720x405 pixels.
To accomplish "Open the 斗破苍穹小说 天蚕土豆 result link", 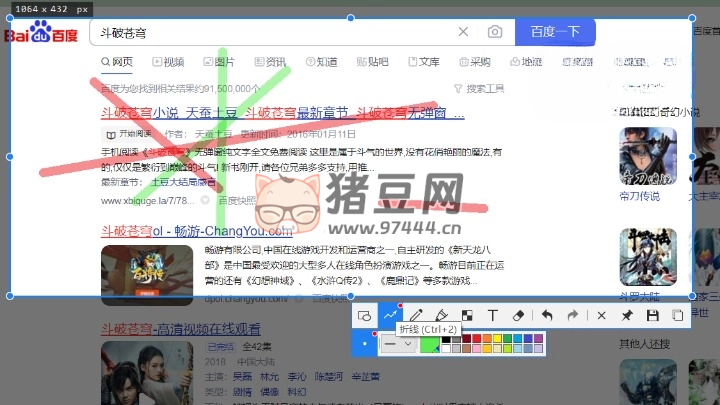I will tap(282, 112).
